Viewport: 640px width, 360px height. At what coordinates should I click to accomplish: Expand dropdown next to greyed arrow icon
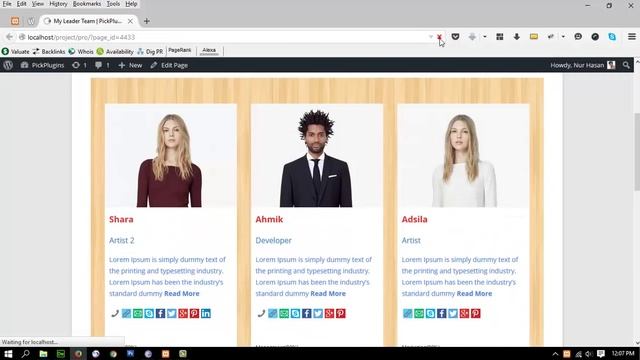pos(484,37)
